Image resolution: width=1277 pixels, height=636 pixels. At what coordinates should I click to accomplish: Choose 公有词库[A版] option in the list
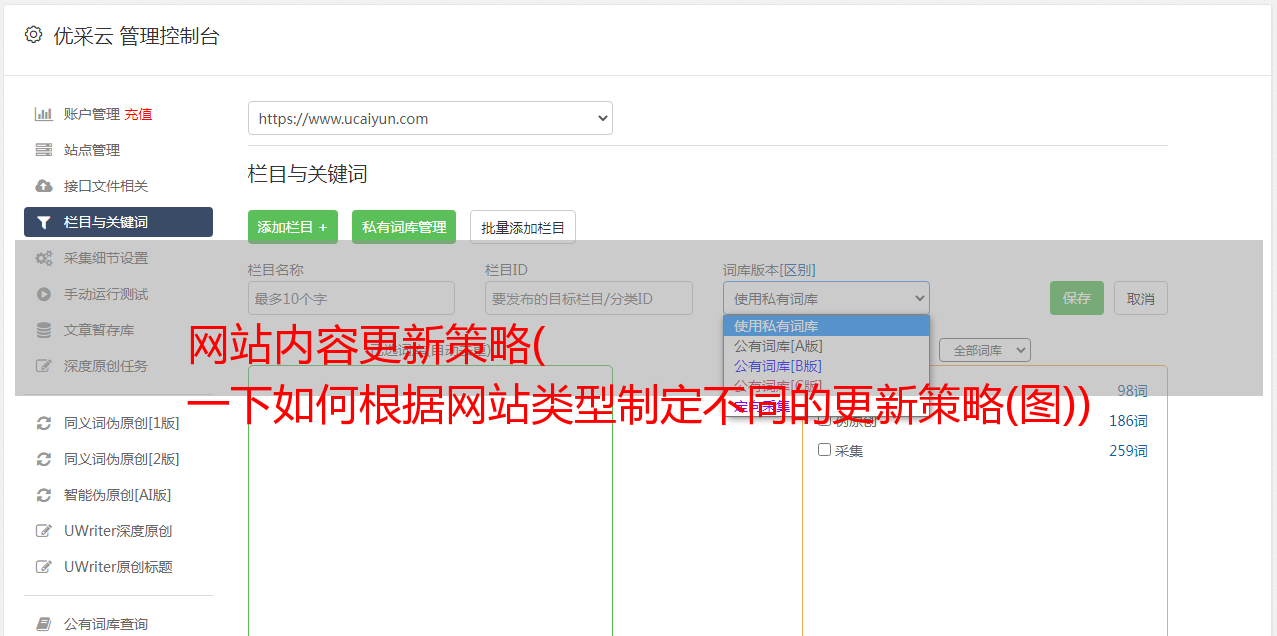826,346
